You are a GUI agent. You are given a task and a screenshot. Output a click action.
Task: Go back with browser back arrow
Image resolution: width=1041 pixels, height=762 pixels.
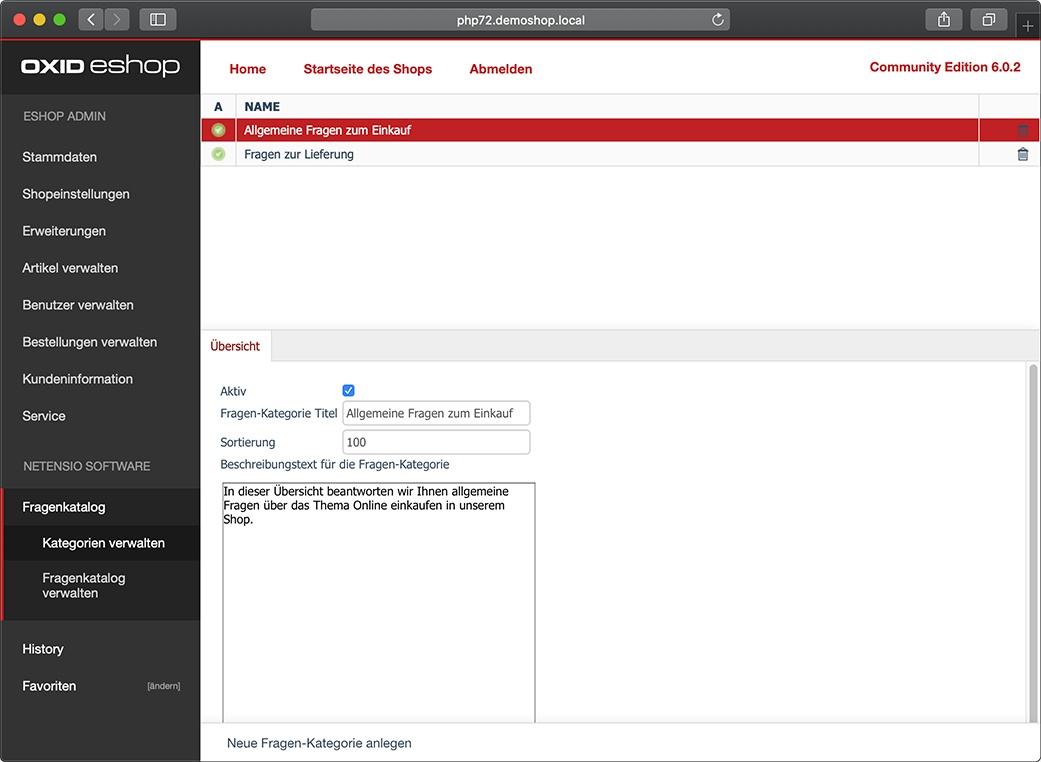(x=91, y=20)
